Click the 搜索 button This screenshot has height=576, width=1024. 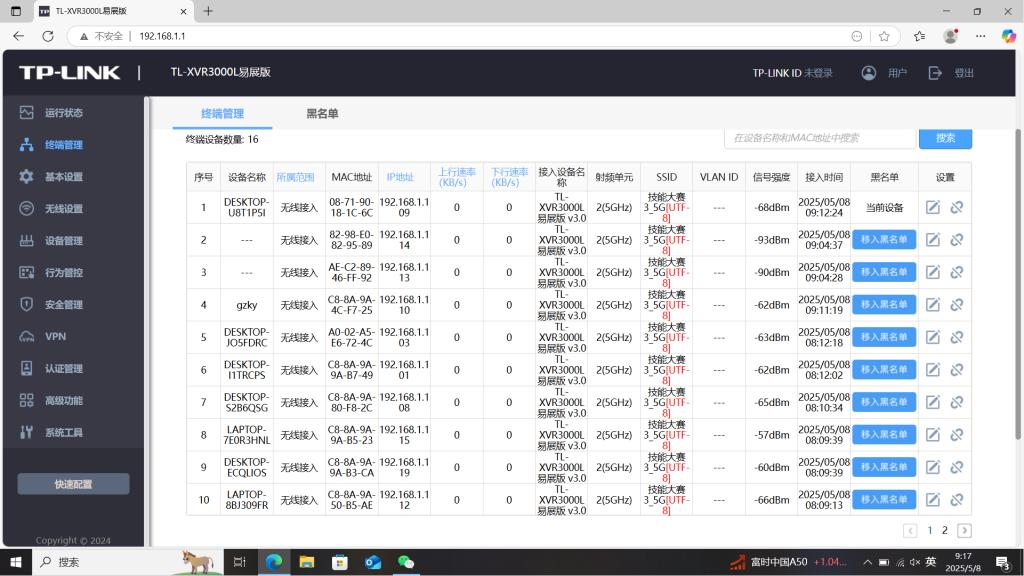tap(945, 138)
